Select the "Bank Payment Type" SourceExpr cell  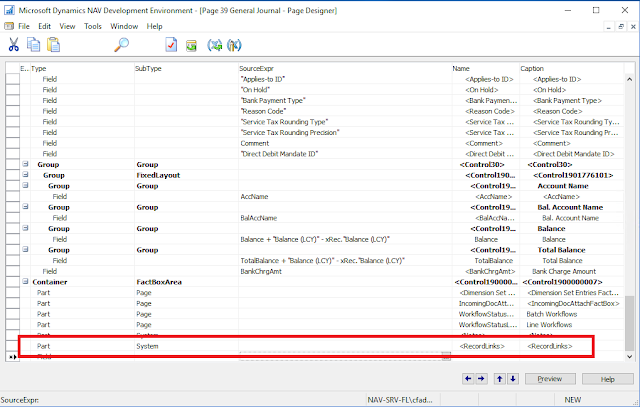coord(345,100)
